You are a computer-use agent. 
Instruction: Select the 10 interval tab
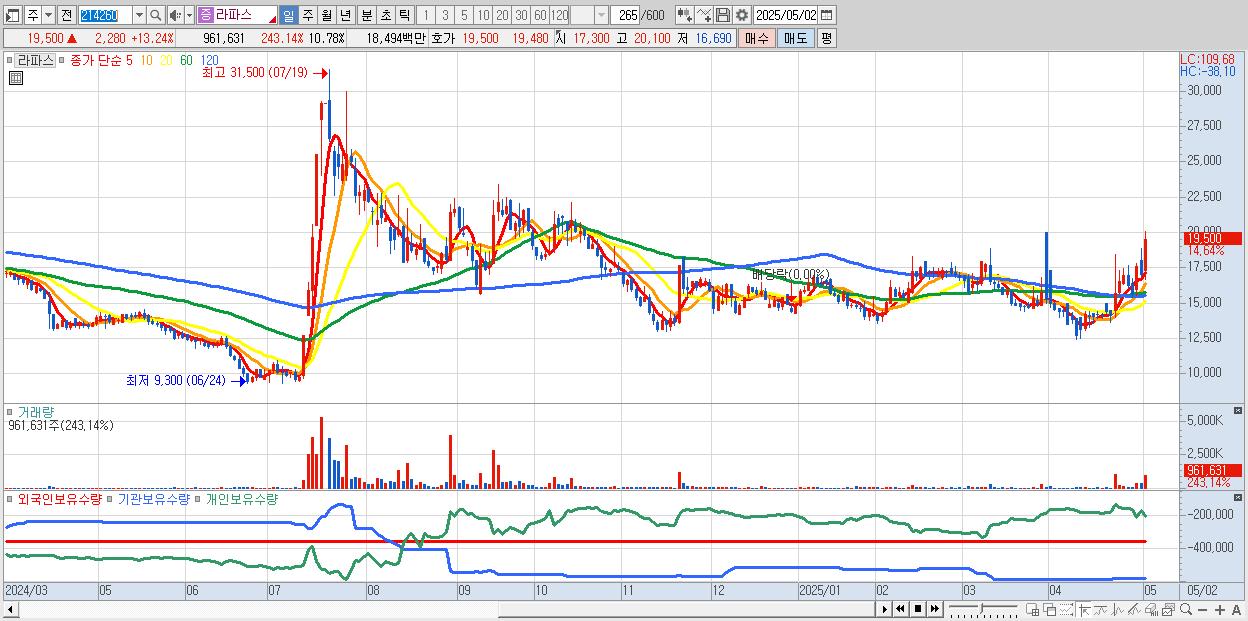coord(483,15)
